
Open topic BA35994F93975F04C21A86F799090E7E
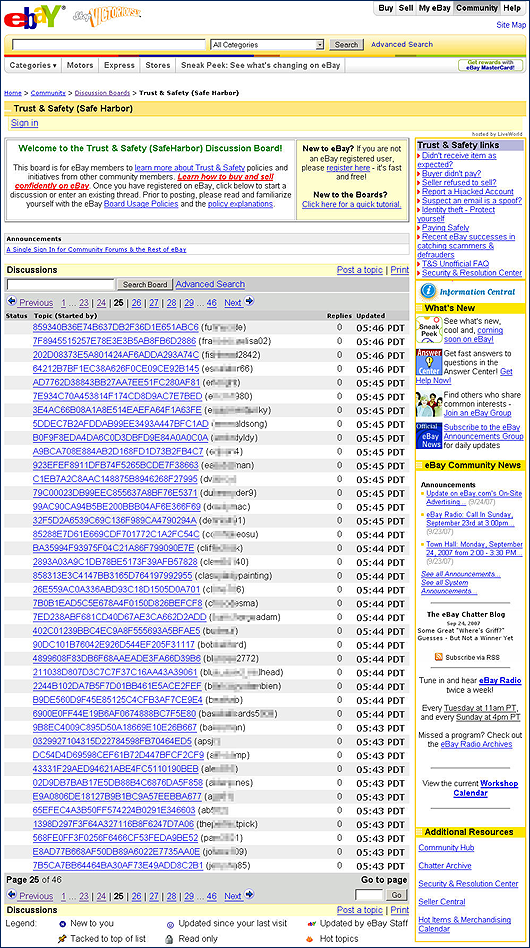point(114,548)
